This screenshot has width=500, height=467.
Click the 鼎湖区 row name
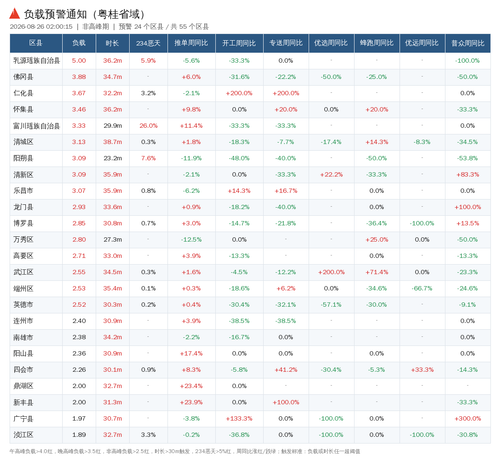click(23, 386)
